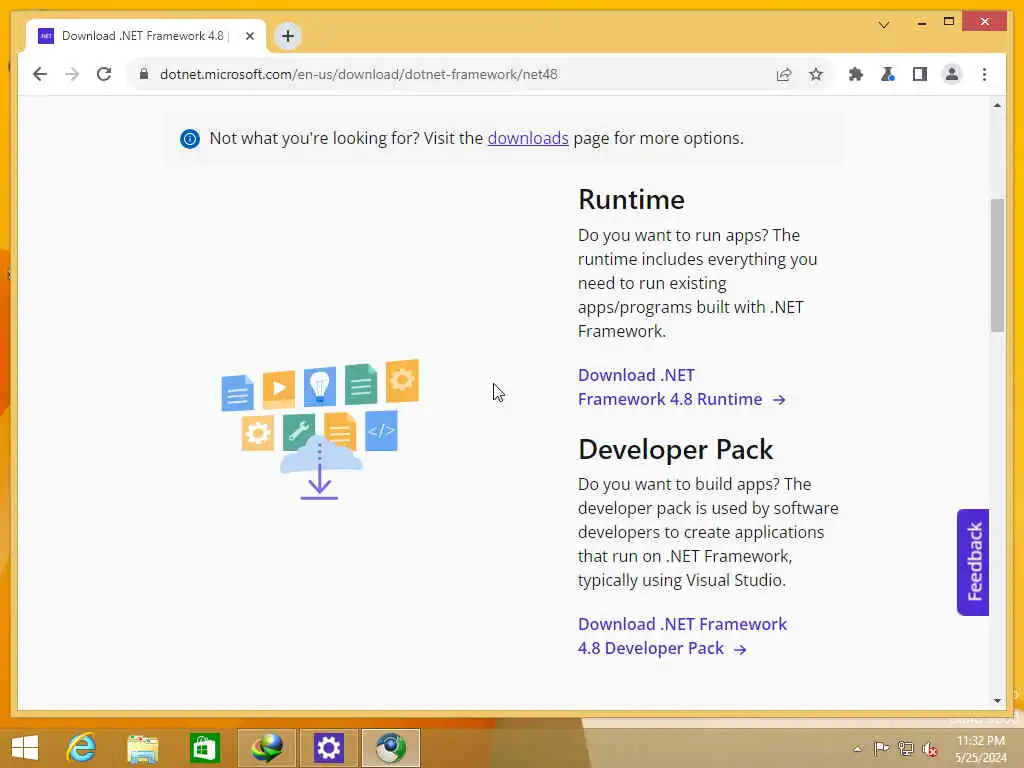Image resolution: width=1024 pixels, height=768 pixels.
Task: Expand the tab search chevron
Action: (884, 25)
